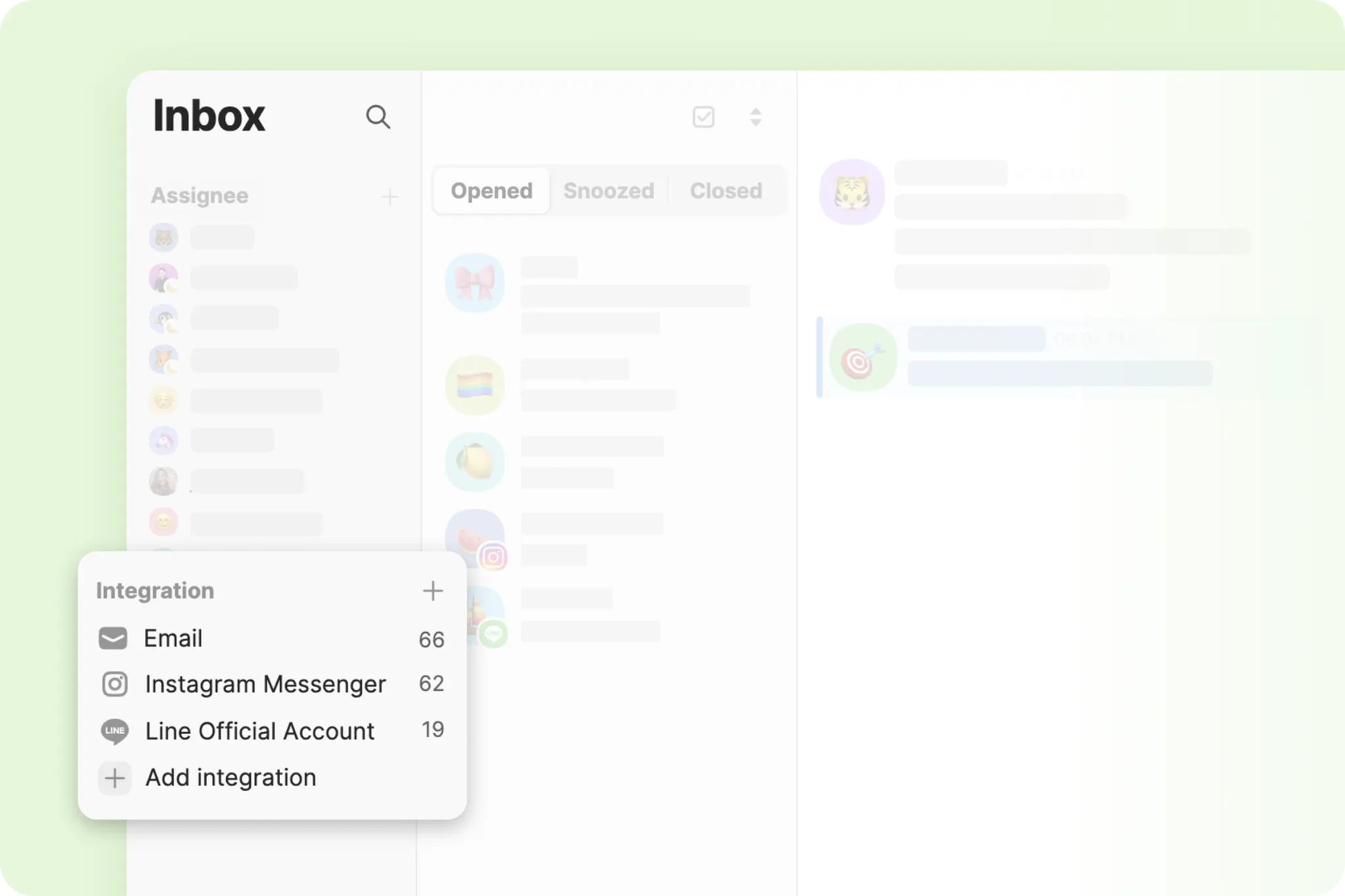1345x896 pixels.
Task: Click the Email envelope icon
Action: (113, 638)
